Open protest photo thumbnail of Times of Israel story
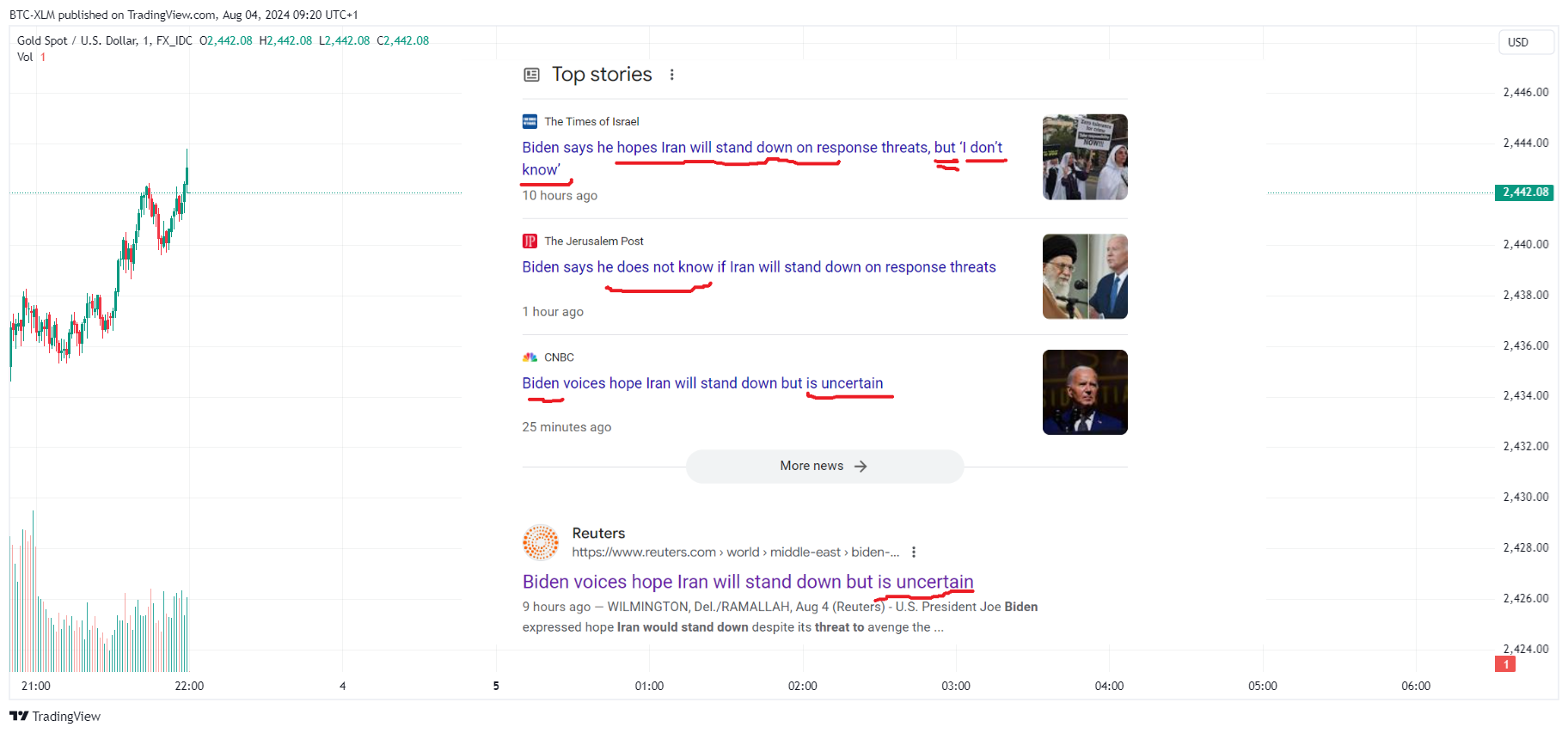 pyautogui.click(x=1085, y=157)
